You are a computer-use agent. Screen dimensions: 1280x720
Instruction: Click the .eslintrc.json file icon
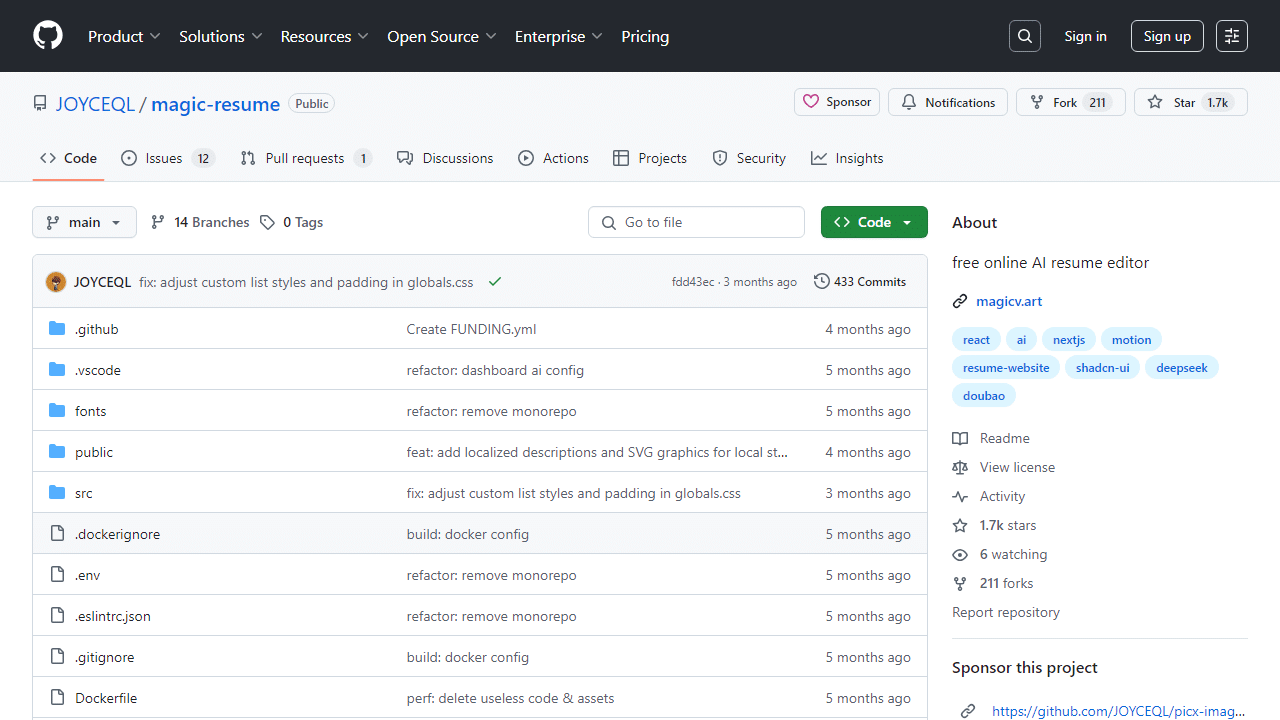tap(57, 616)
